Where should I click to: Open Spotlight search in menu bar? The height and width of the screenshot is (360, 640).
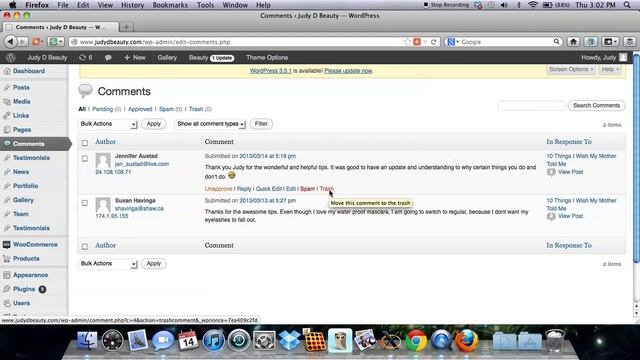(x=627, y=5)
